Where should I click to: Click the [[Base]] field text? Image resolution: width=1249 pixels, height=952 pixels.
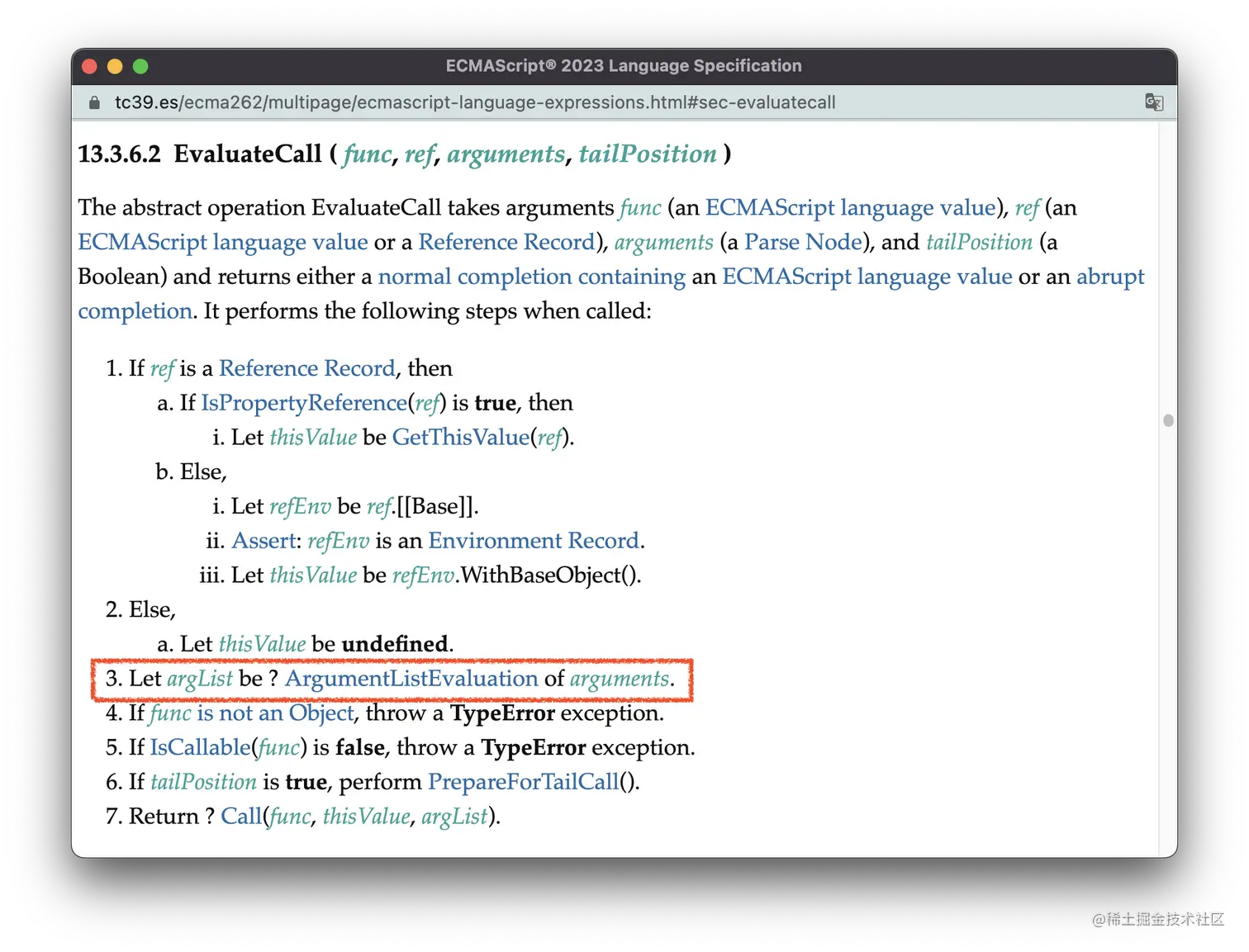point(435,506)
